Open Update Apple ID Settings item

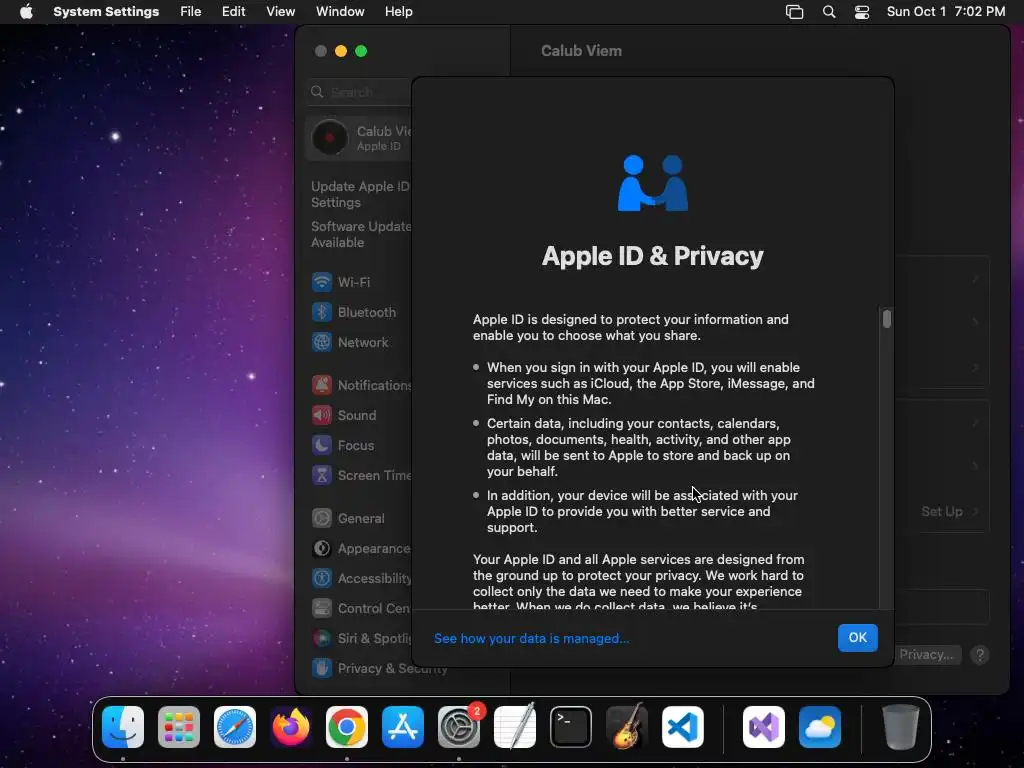[x=360, y=195]
